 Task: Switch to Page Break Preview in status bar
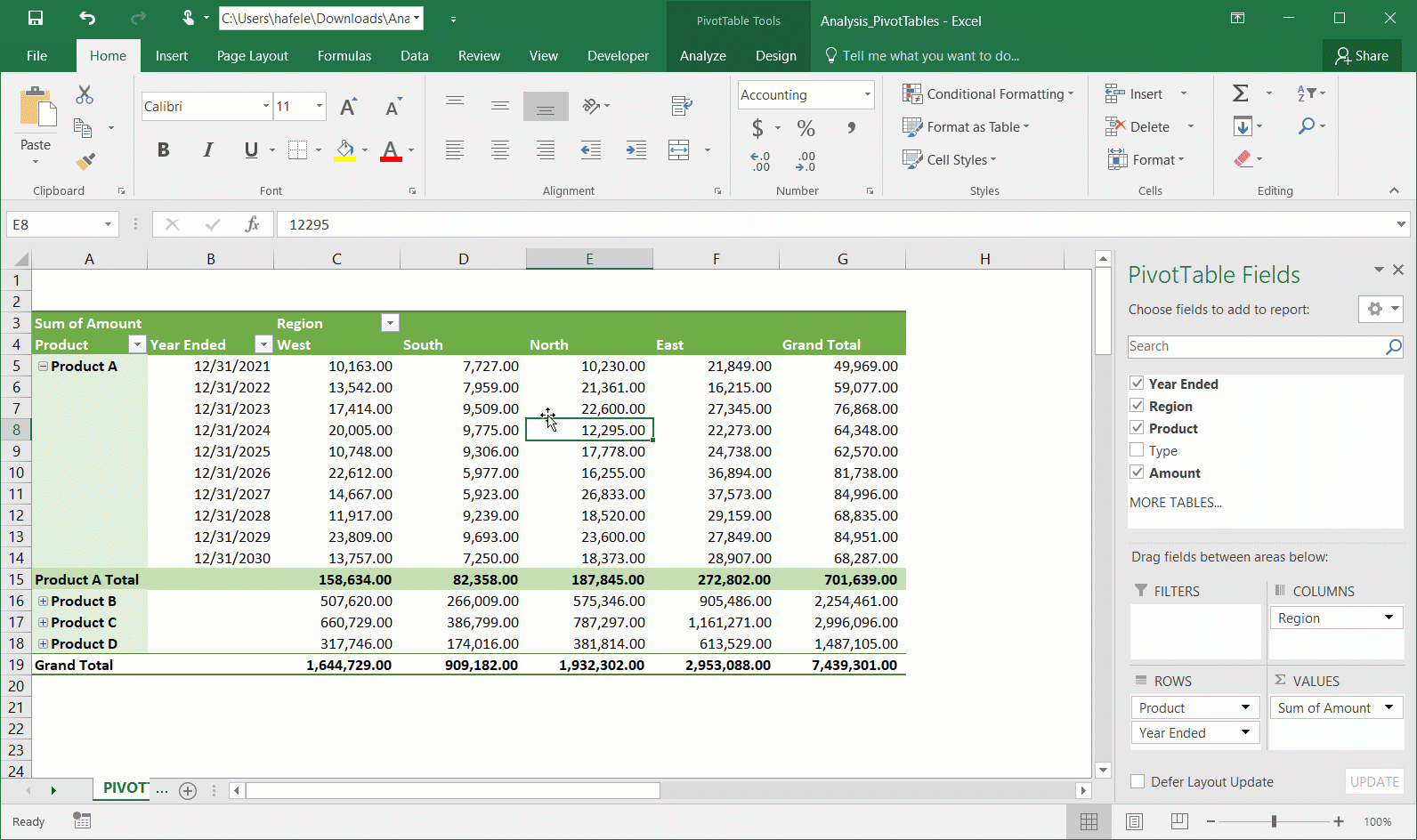1179,821
